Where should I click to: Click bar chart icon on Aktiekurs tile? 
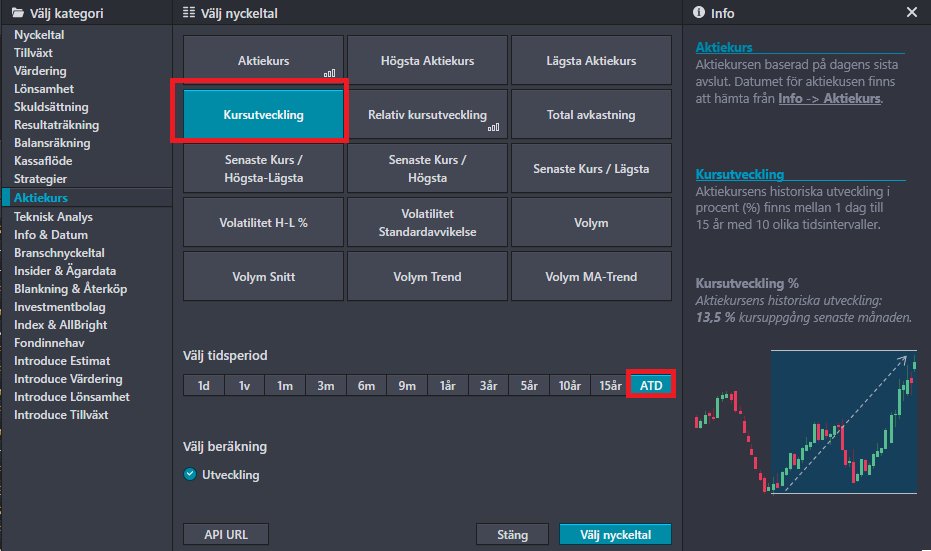[x=330, y=73]
